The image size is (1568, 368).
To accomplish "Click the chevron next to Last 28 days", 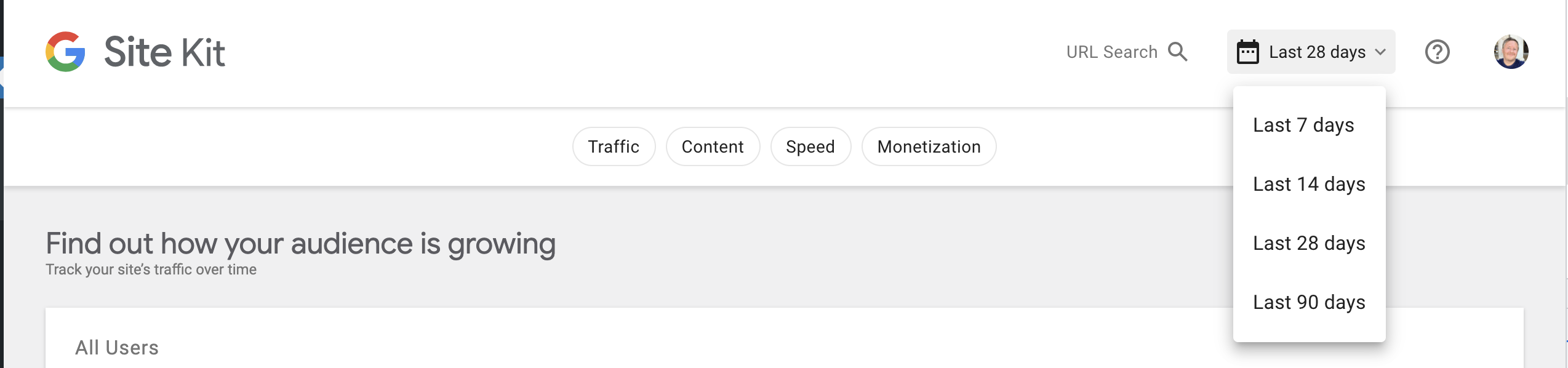I will click(1380, 52).
